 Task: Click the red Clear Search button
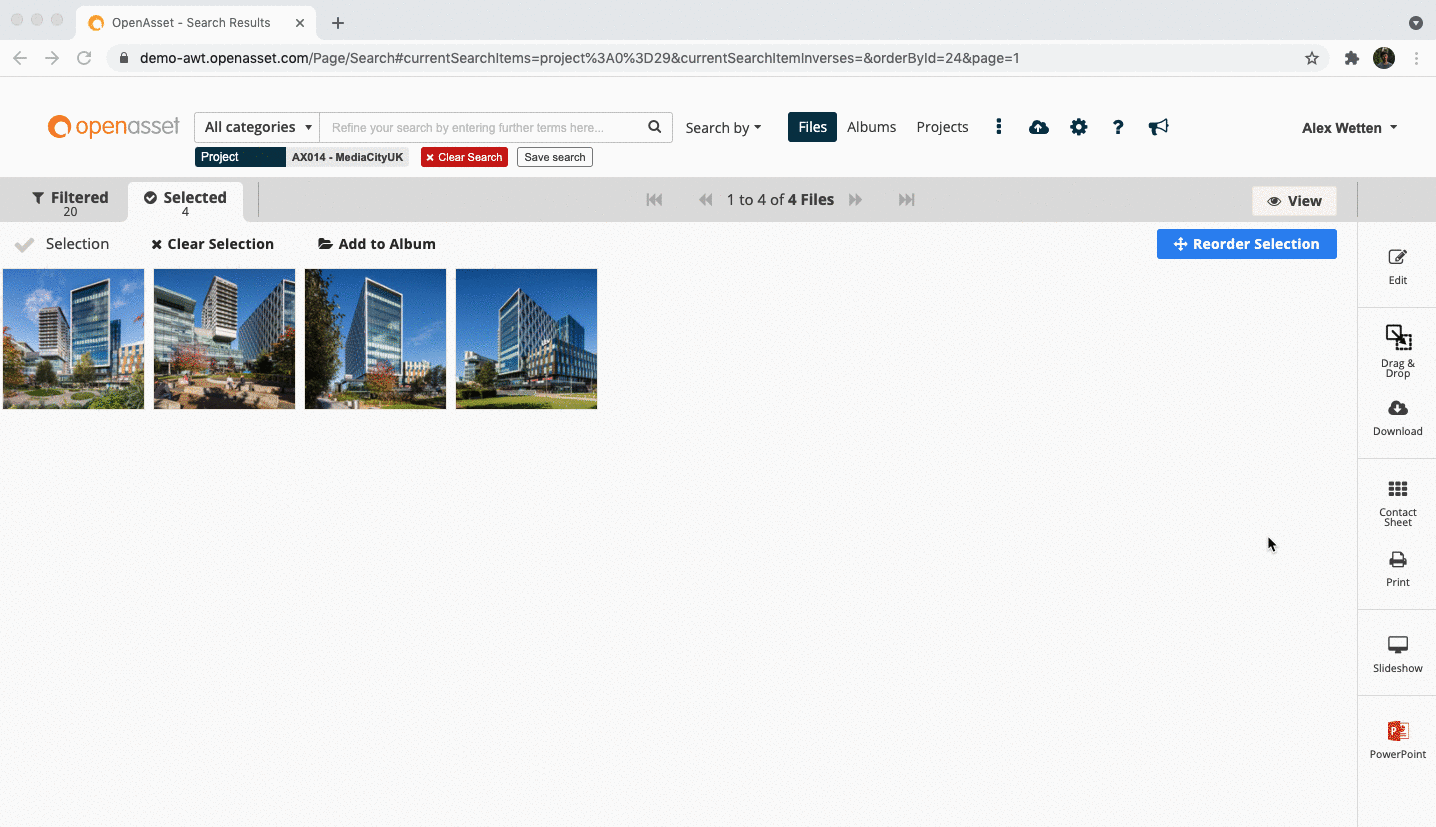[464, 157]
